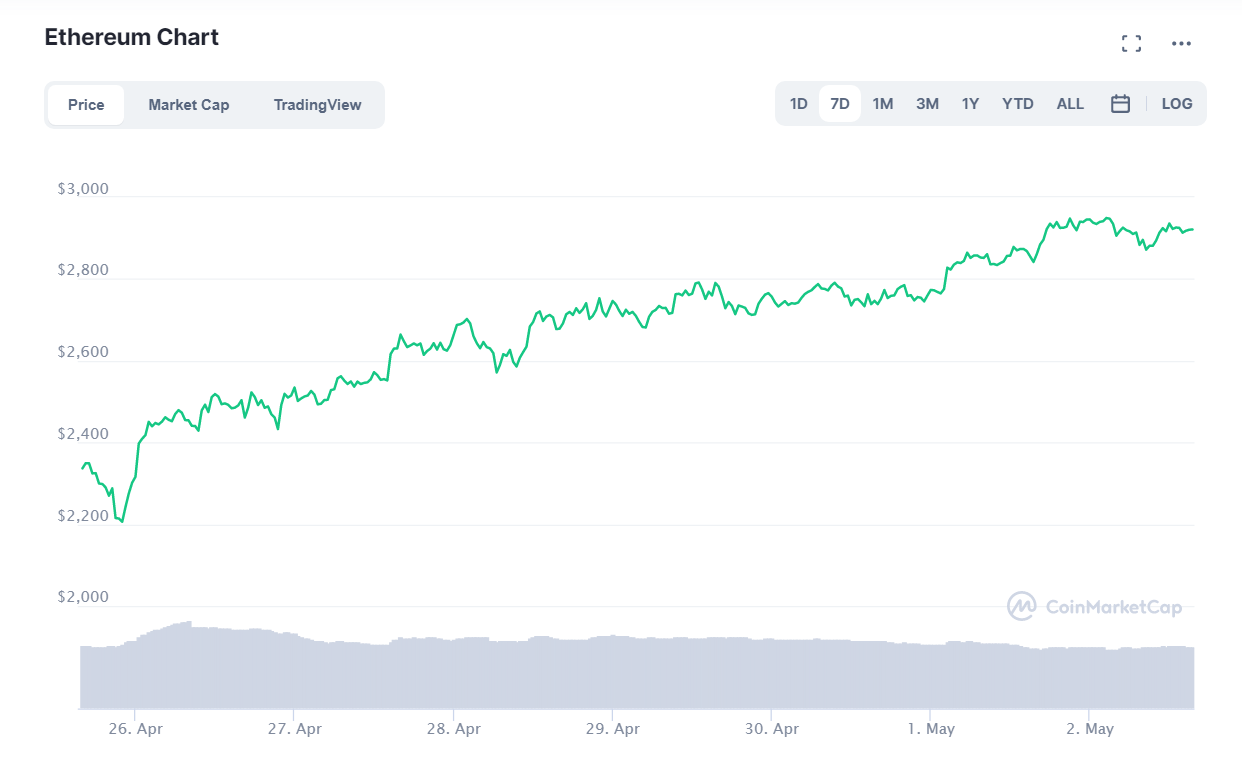This screenshot has height=768, width=1242.
Task: Select the 1D time range
Action: coord(798,103)
